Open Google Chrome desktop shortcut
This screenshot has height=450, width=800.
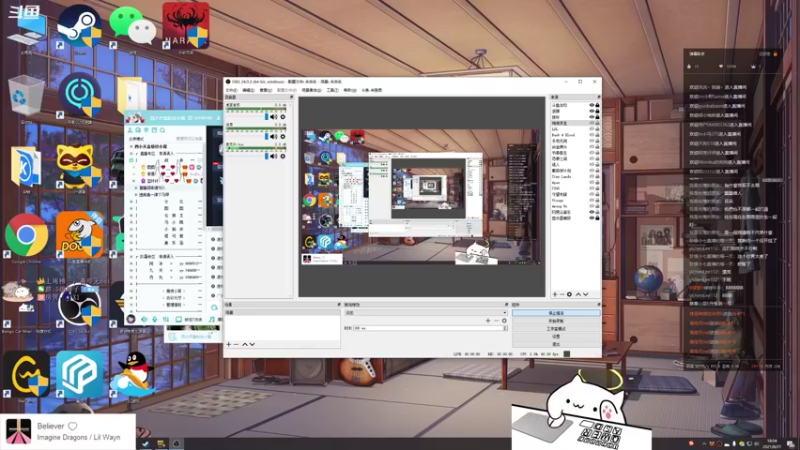pos(27,237)
